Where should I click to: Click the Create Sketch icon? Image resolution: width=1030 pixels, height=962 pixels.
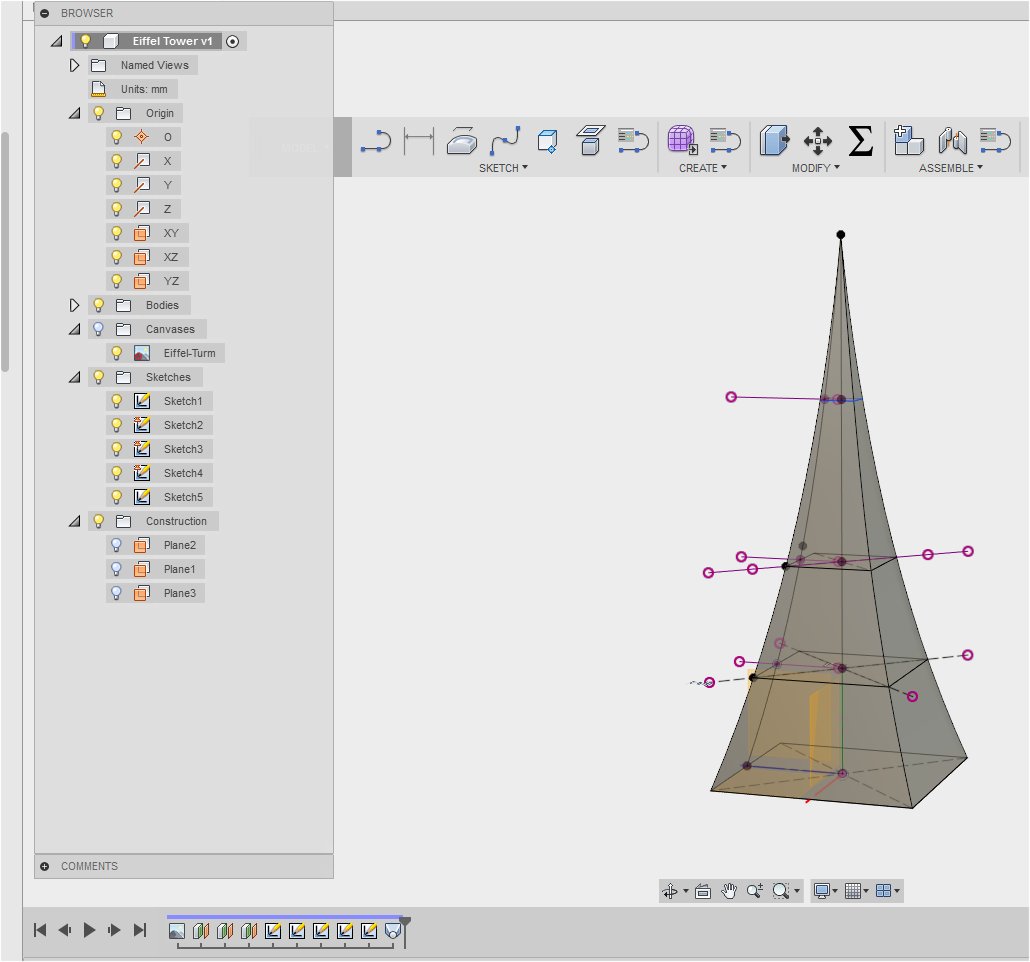[462, 141]
